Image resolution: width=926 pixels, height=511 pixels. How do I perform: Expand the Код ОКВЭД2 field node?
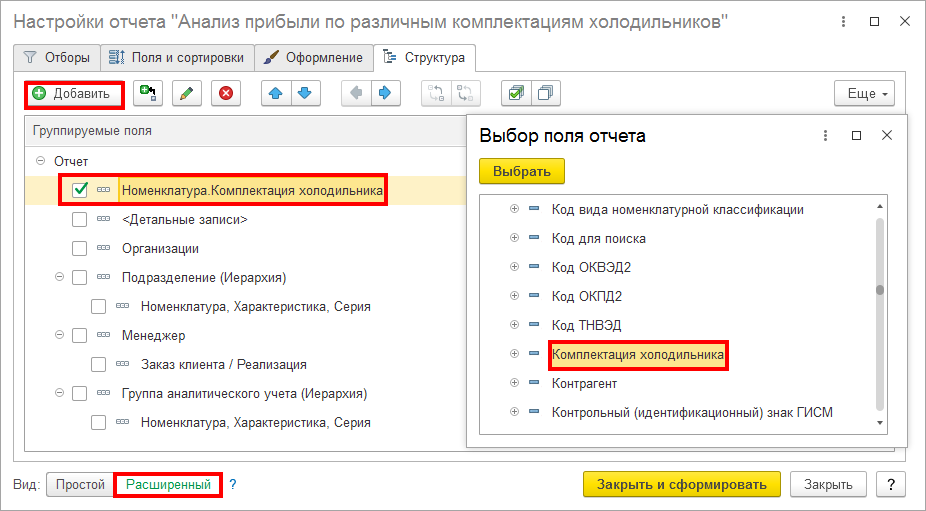pos(515,268)
